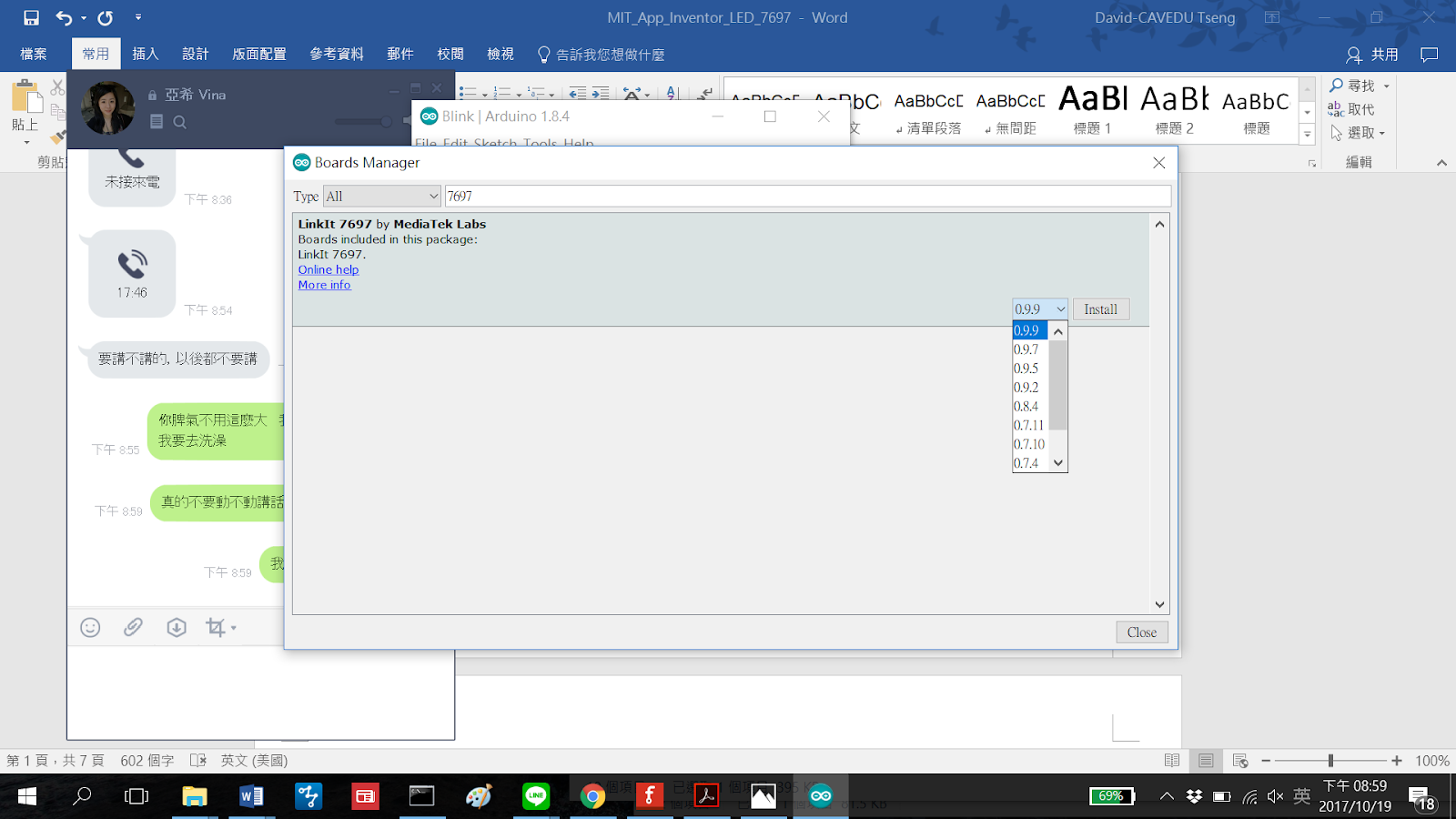Open the Word 檔案 (File) tab
The width and height of the screenshot is (1456, 819).
(x=34, y=55)
